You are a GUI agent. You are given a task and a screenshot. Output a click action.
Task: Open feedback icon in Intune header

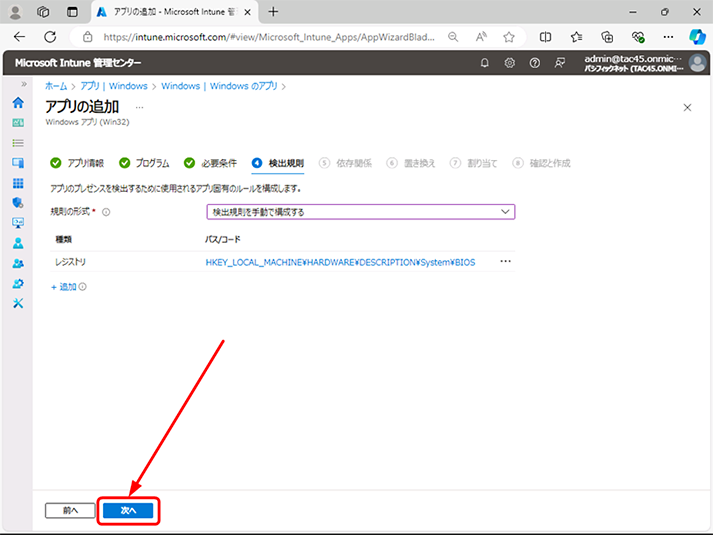click(x=560, y=63)
